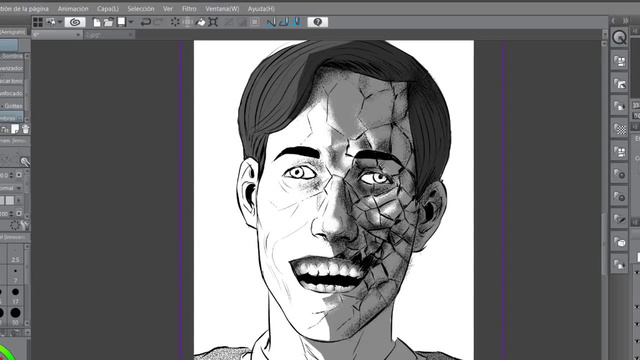Open Clip Studio launcher spiral icon

click(x=75, y=22)
